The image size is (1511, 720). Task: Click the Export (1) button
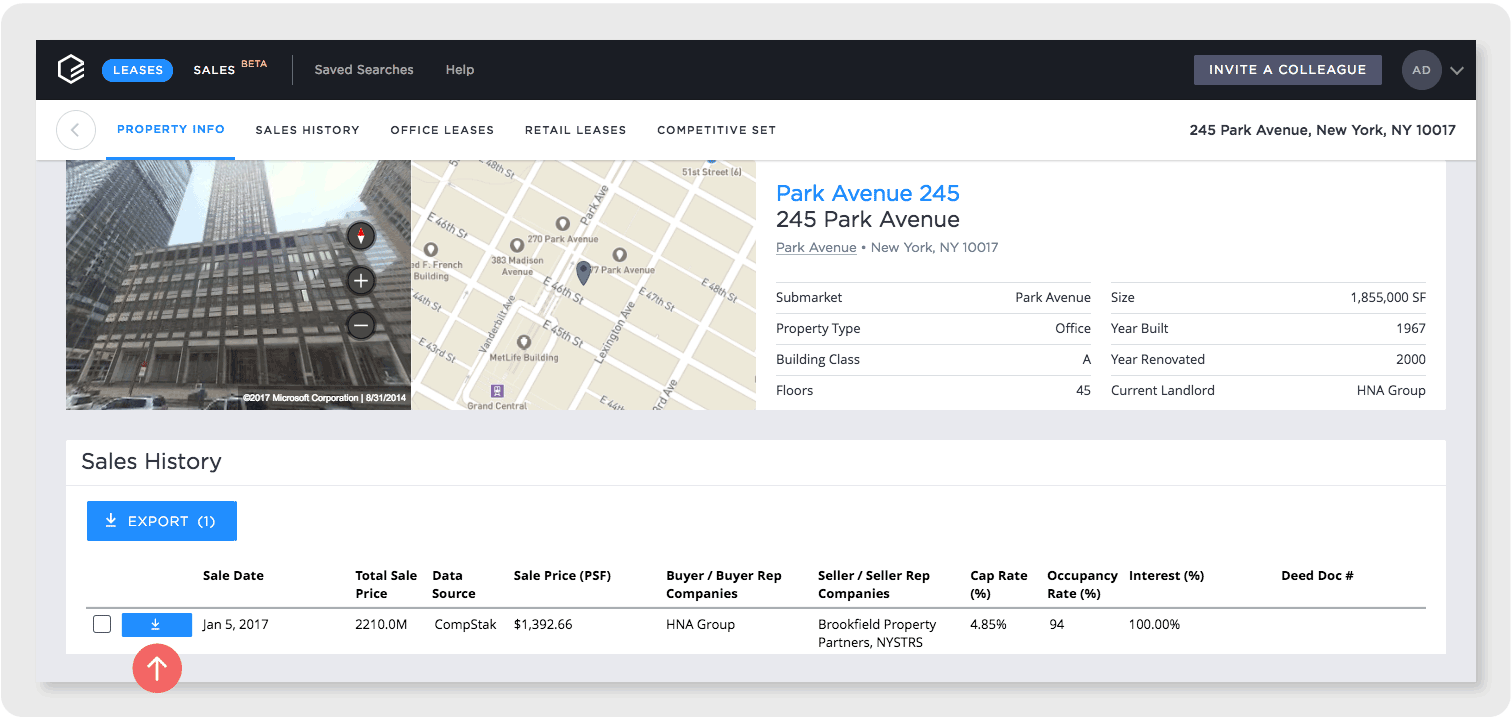[161, 520]
